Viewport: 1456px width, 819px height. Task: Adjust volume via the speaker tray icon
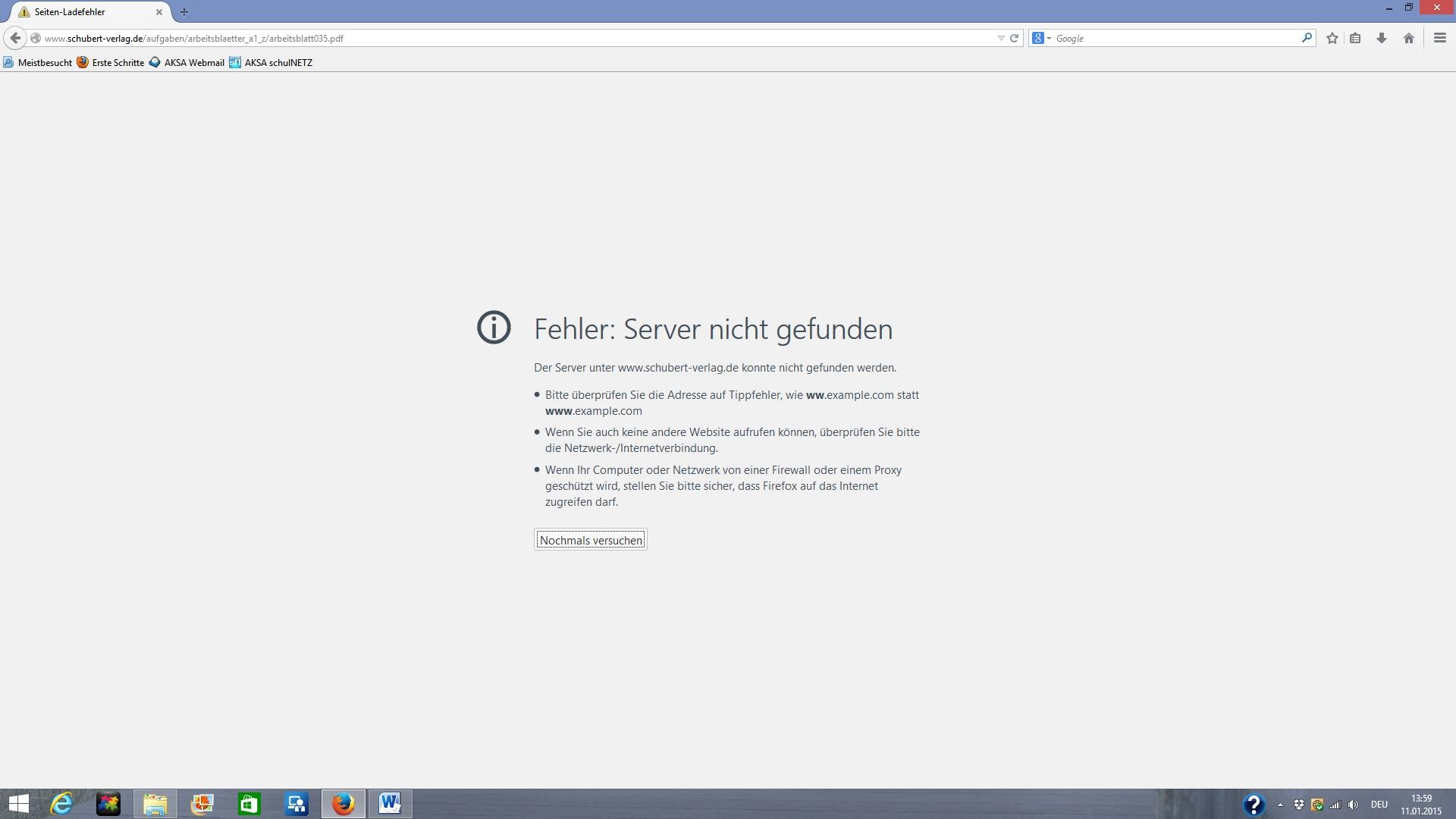(x=1353, y=805)
